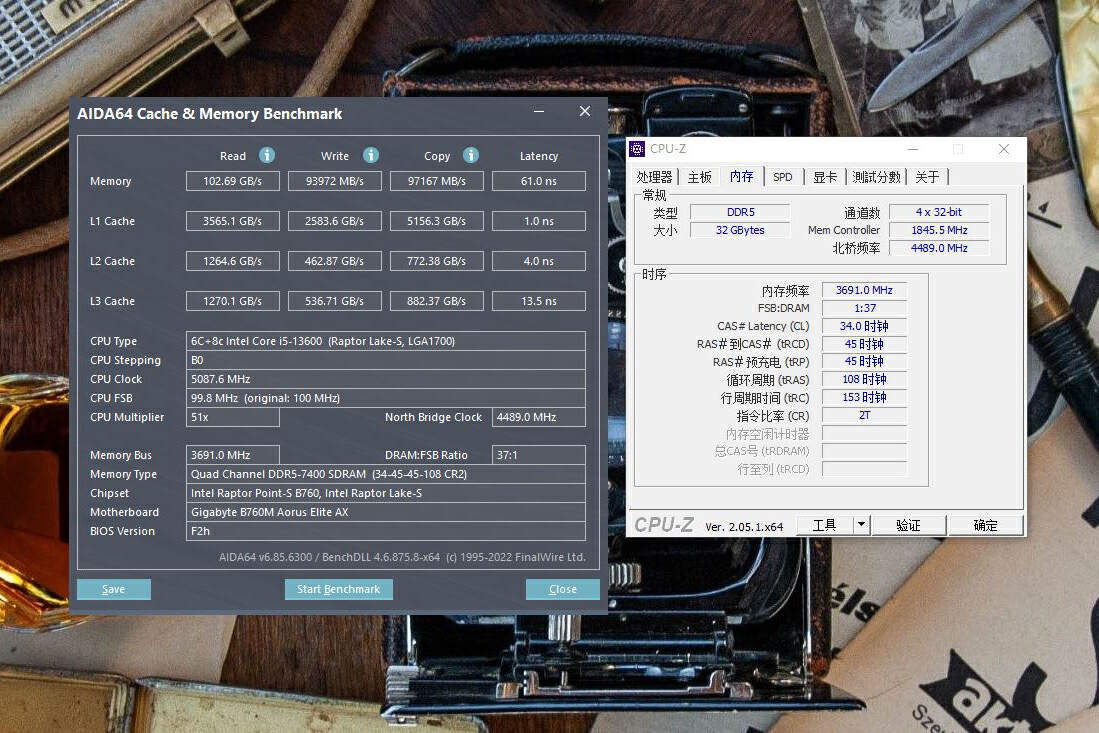Click the Memory Bus value 3691.0 MHz in AIDA64
Image resolution: width=1099 pixels, height=733 pixels.
(x=233, y=455)
